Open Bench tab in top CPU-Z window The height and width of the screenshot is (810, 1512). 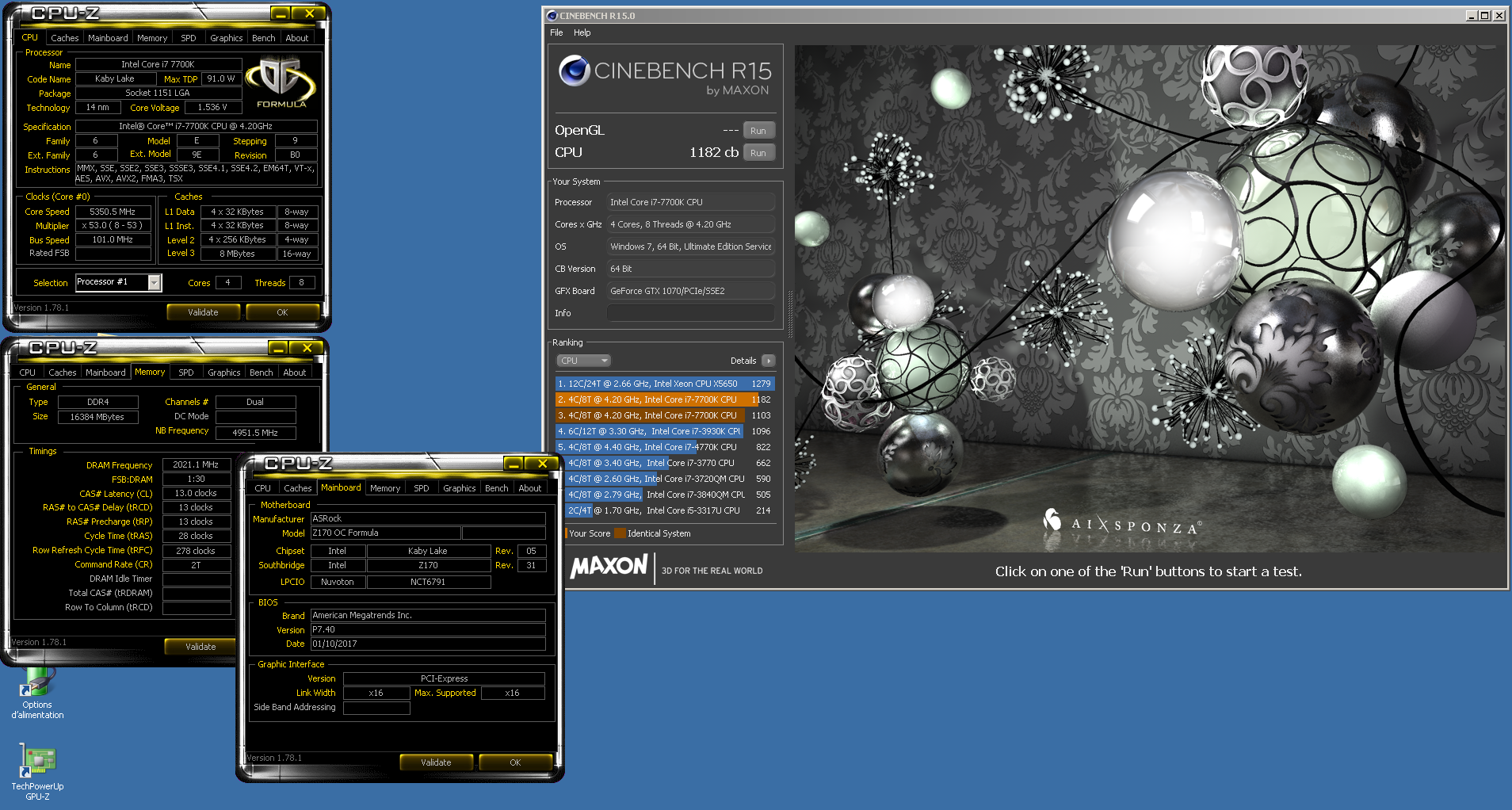[x=264, y=38]
